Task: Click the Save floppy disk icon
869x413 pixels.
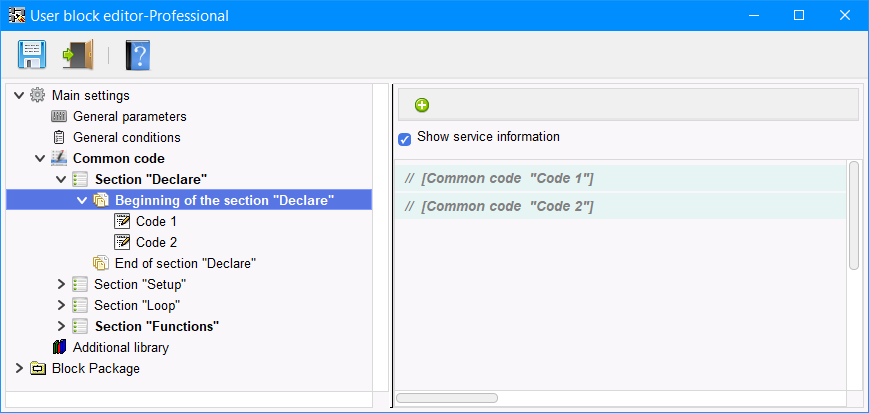Action: click(32, 54)
